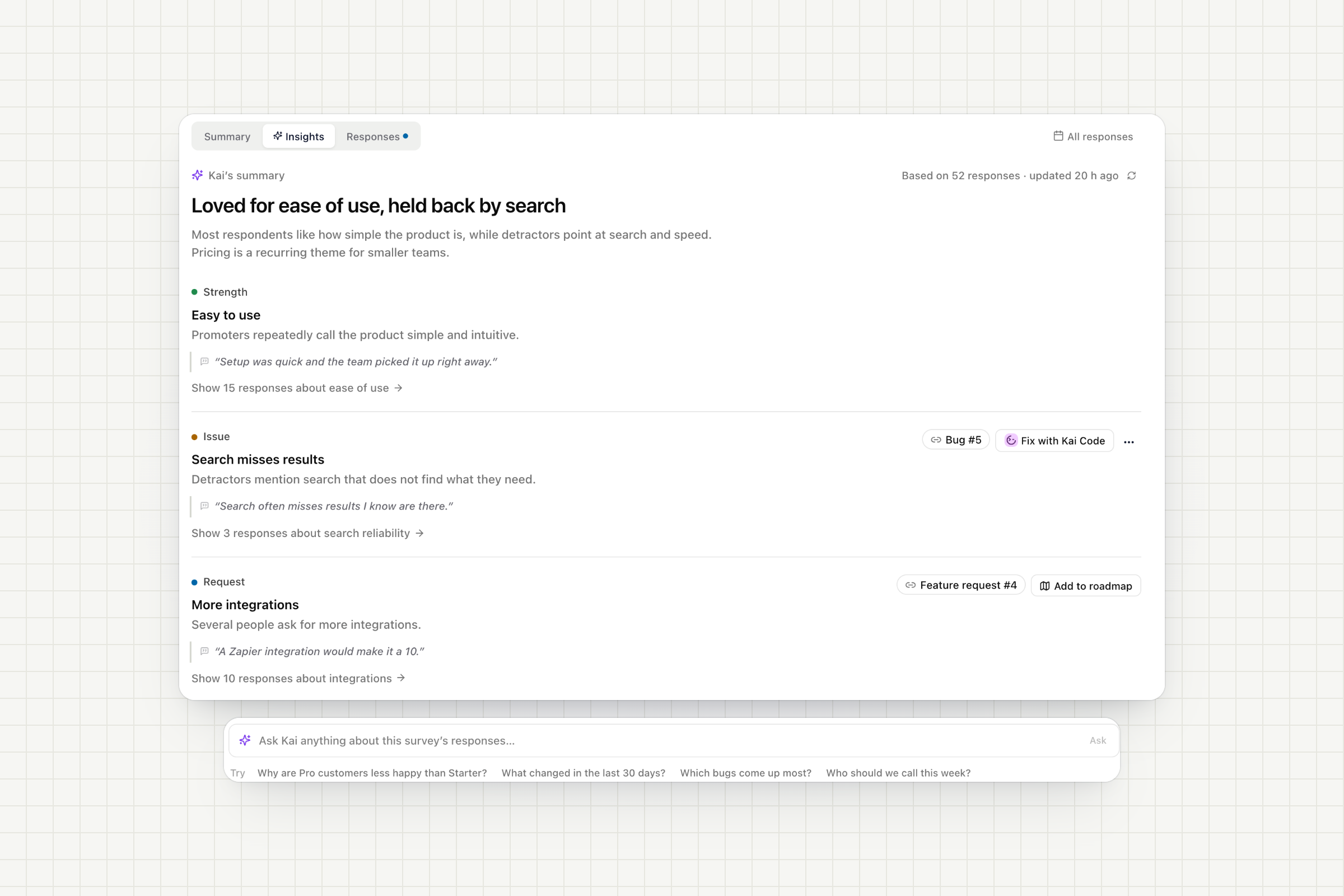The height and width of the screenshot is (896, 1344).
Task: Try 'What changed in the last 30 days?' suggestion
Action: [584, 773]
